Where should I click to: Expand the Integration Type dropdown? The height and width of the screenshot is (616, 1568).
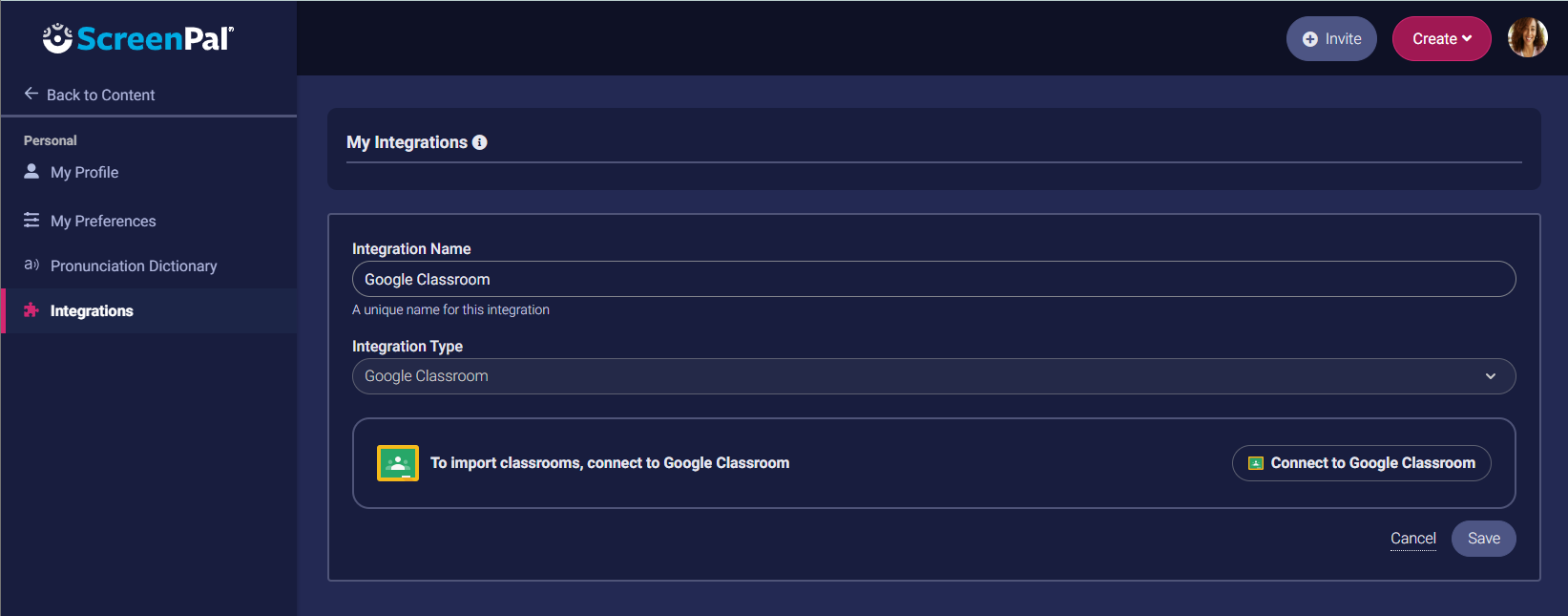pyautogui.click(x=933, y=376)
